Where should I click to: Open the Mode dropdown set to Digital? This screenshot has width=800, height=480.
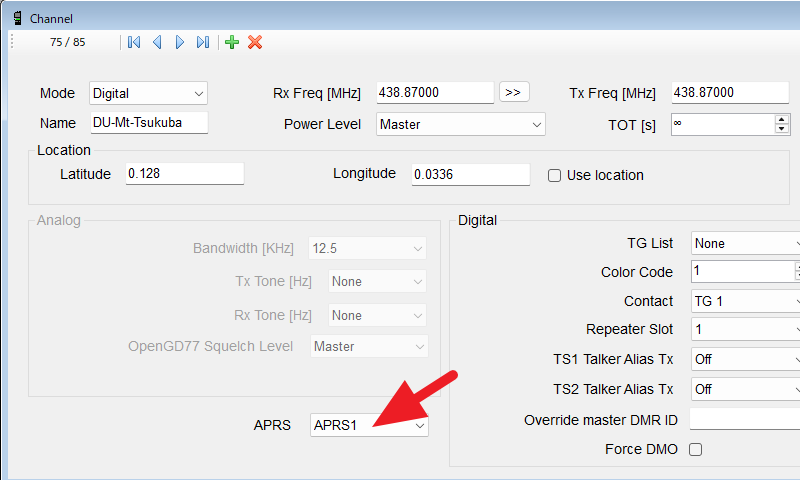click(148, 93)
